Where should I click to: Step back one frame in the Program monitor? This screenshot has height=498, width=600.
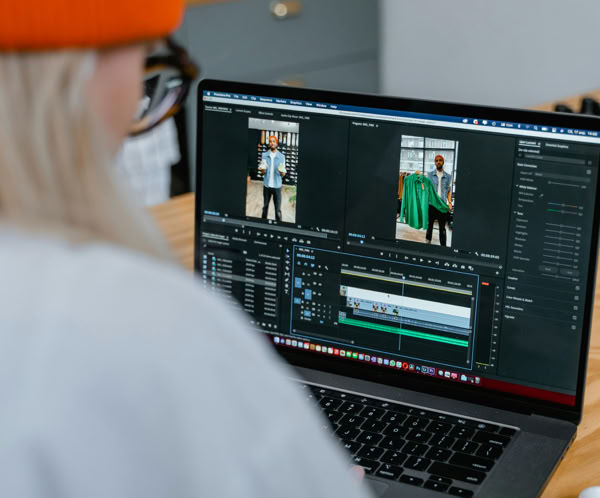click(414, 259)
